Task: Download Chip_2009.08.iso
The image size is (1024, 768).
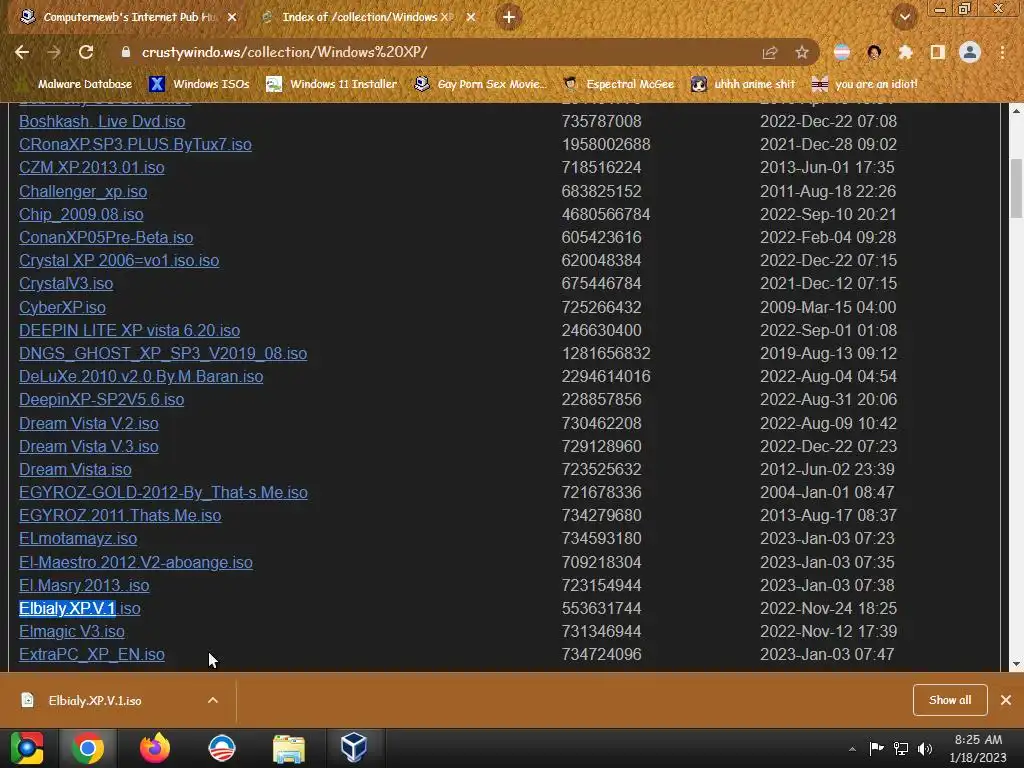Action: 81,214
